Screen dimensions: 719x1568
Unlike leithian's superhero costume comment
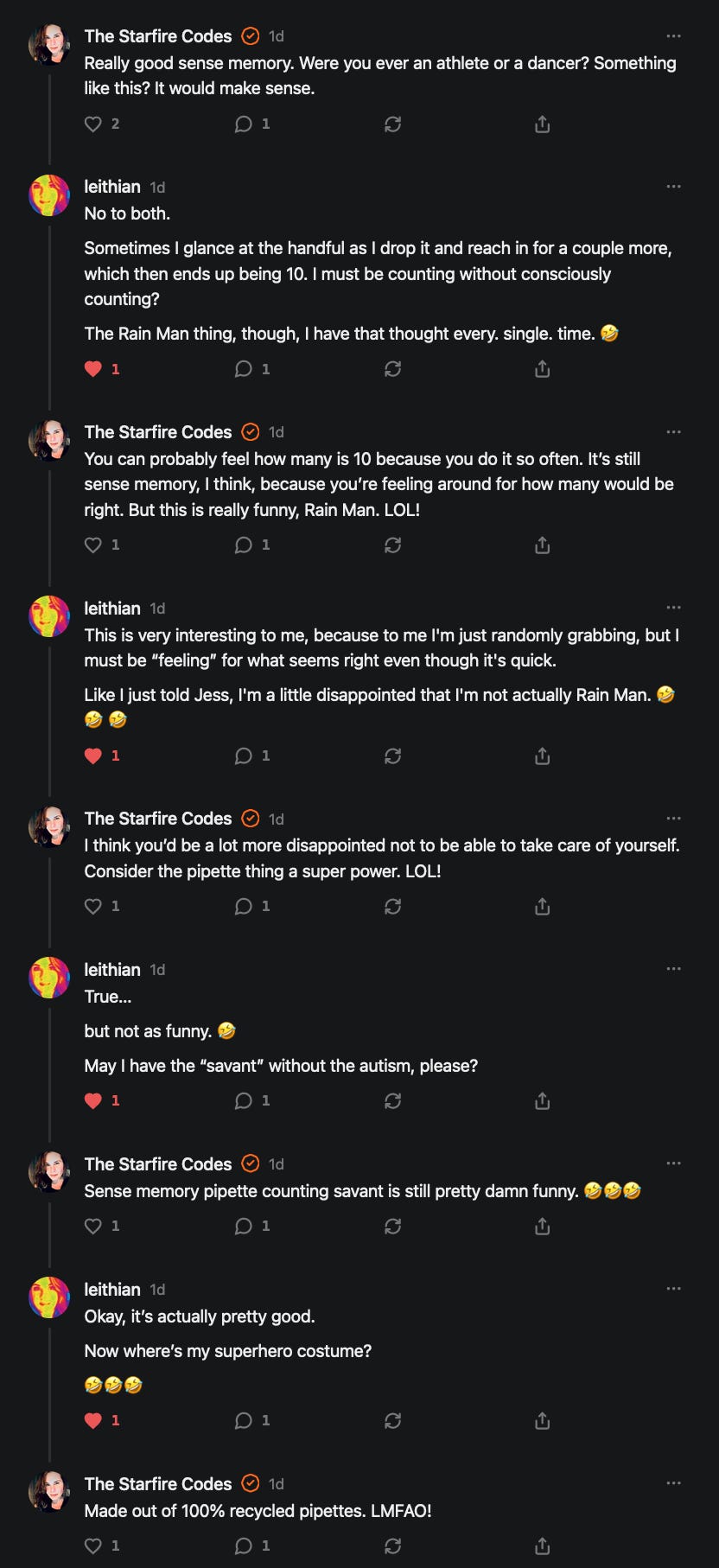click(x=93, y=1420)
